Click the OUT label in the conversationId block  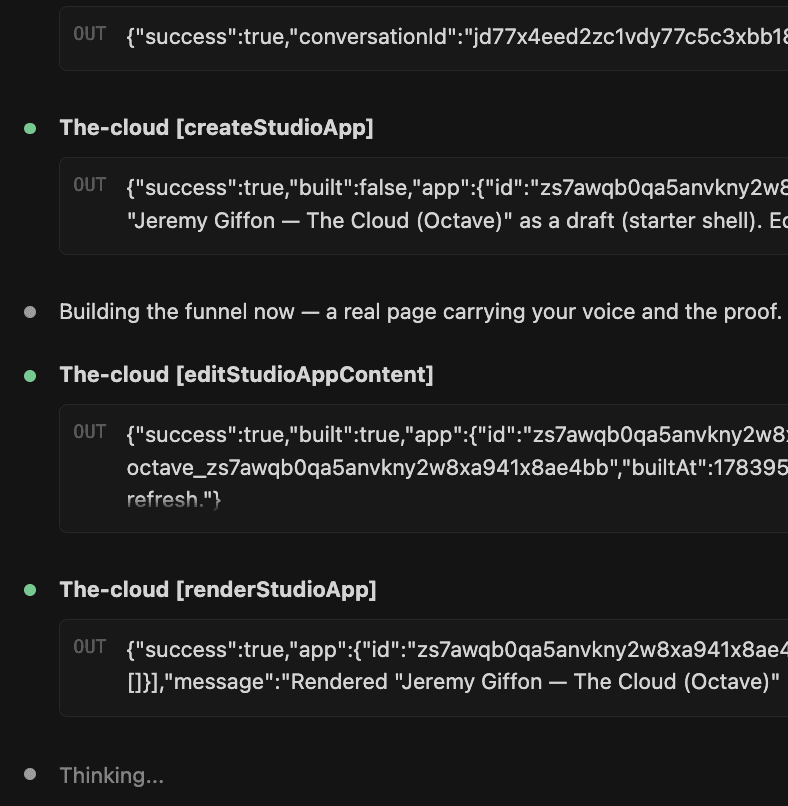[89, 34]
